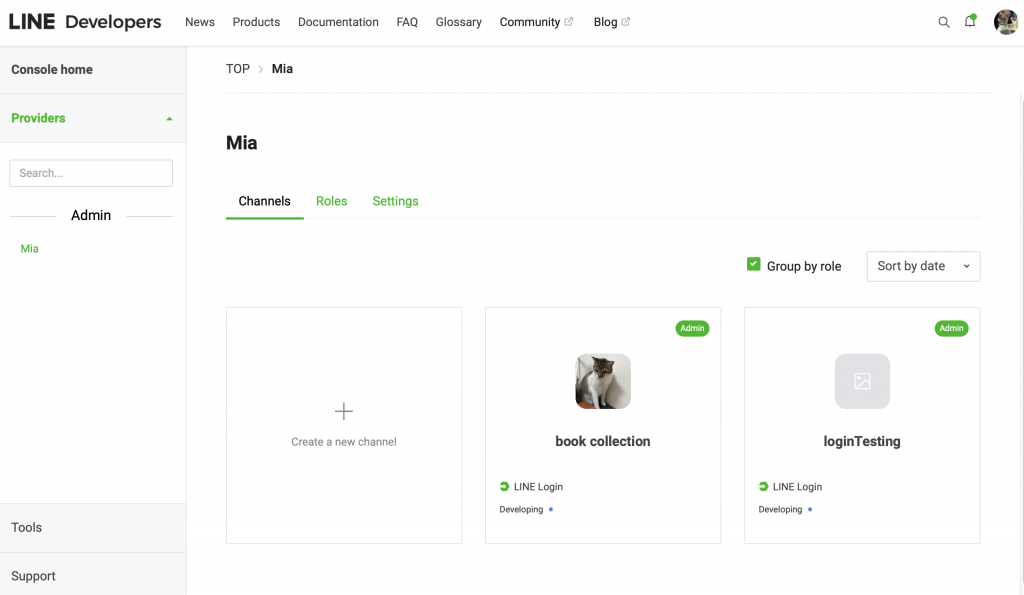Click the Blog external link icon
1024x595 pixels.
626,22
